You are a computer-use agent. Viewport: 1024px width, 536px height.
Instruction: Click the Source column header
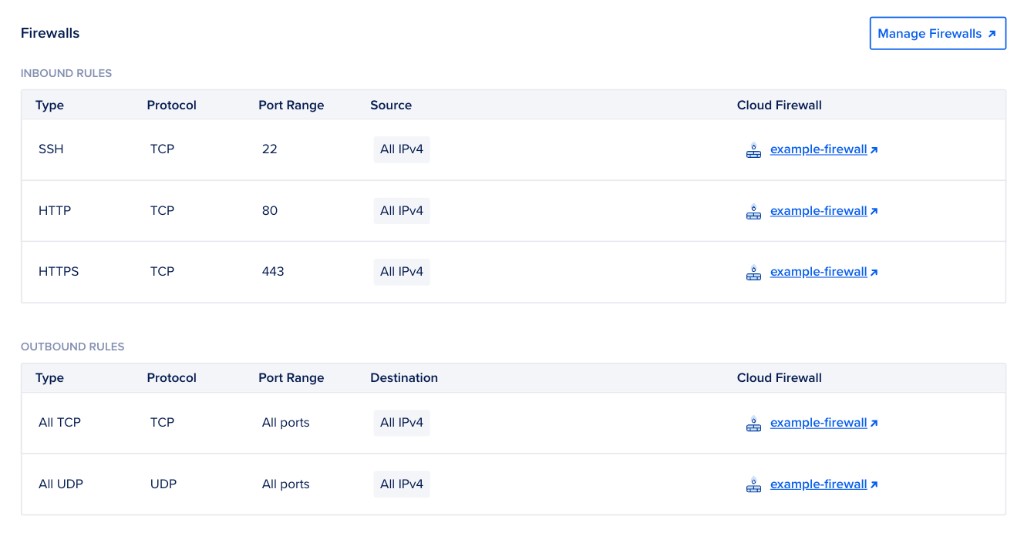click(391, 105)
